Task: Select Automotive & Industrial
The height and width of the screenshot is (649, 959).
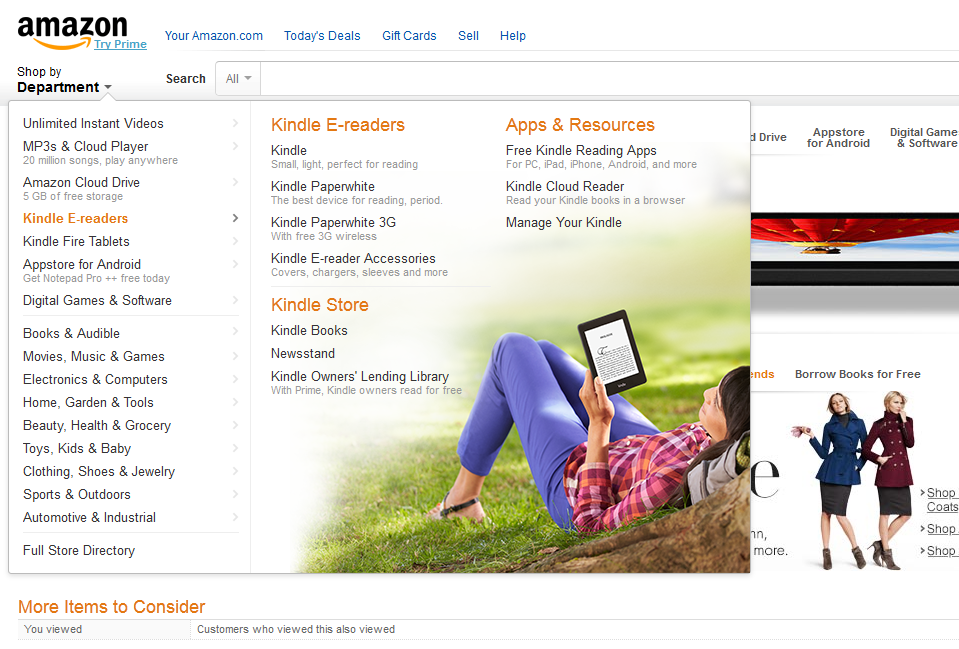Action: pyautogui.click(x=89, y=518)
